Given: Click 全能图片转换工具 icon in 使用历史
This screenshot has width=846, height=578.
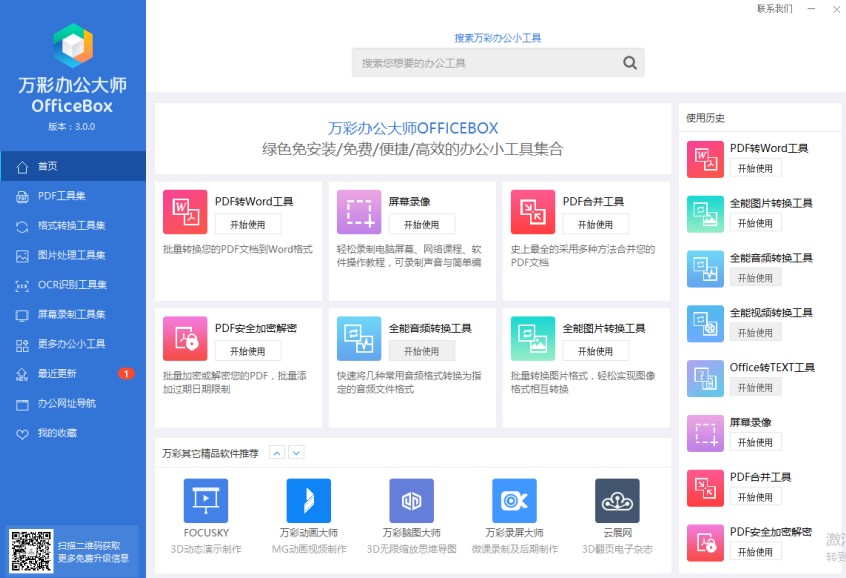Looking at the screenshot, I should pyautogui.click(x=705, y=214).
